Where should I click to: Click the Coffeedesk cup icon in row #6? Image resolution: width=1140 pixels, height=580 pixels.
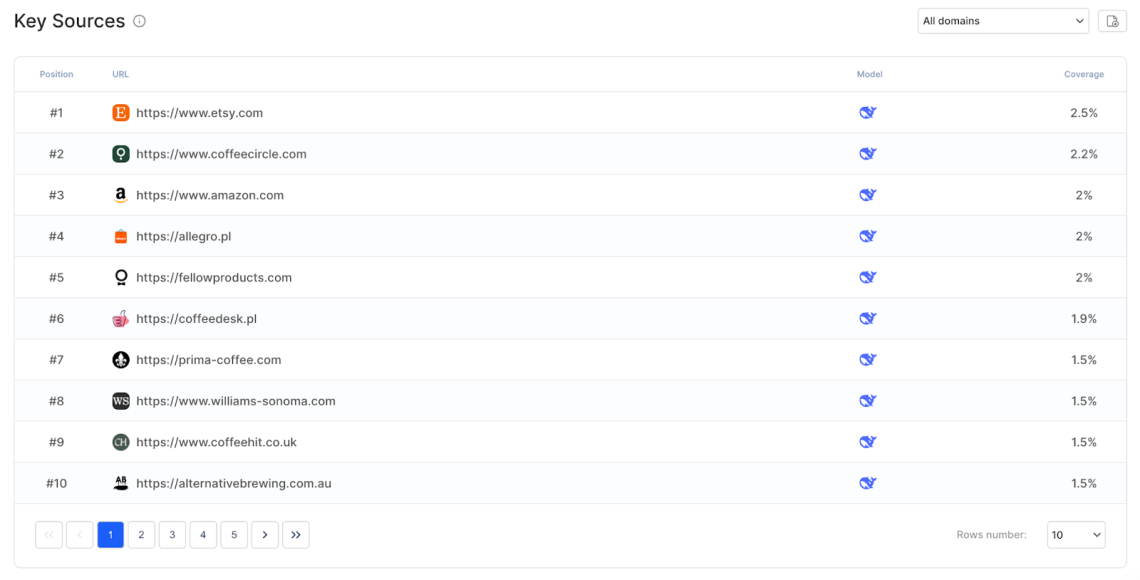pos(121,318)
